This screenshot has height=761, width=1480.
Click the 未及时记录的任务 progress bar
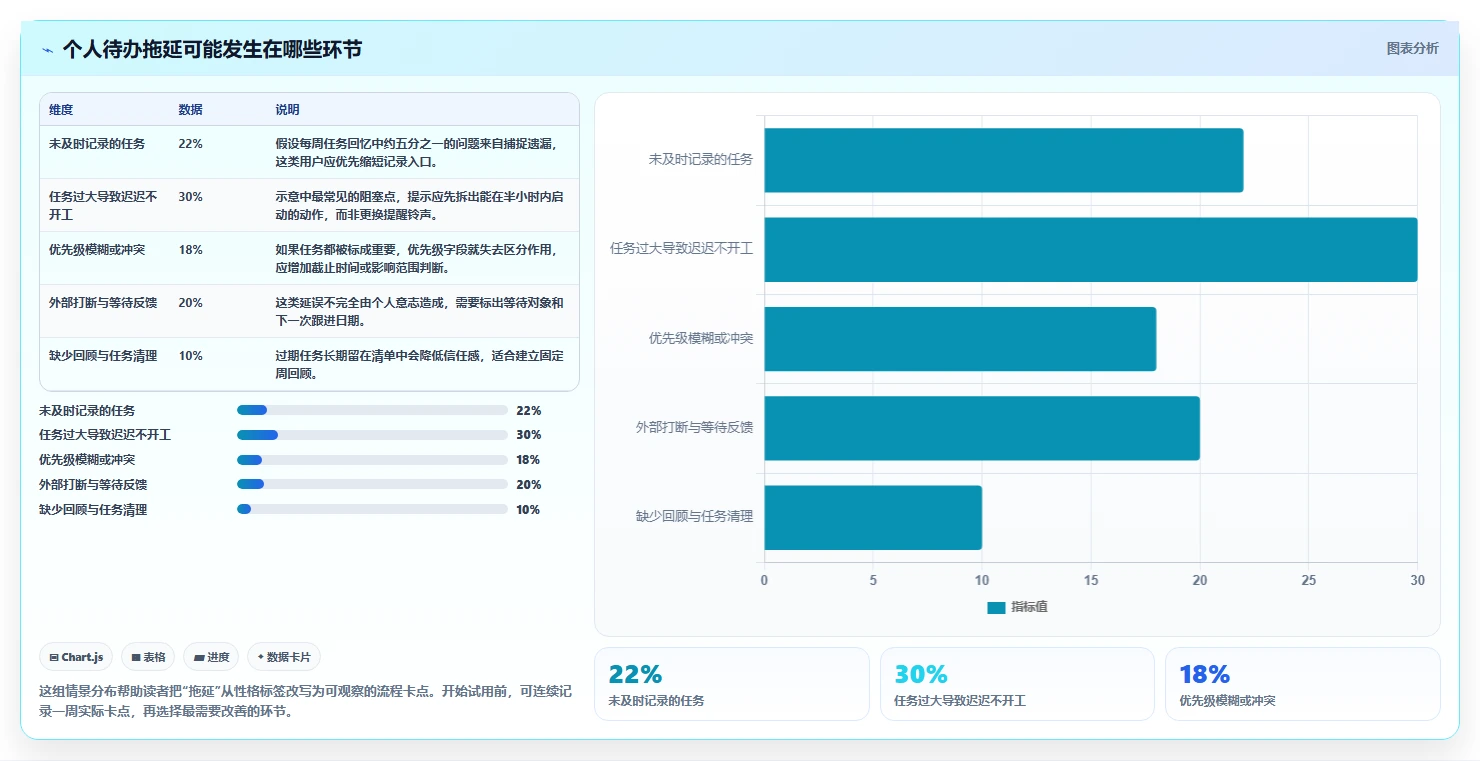372,410
